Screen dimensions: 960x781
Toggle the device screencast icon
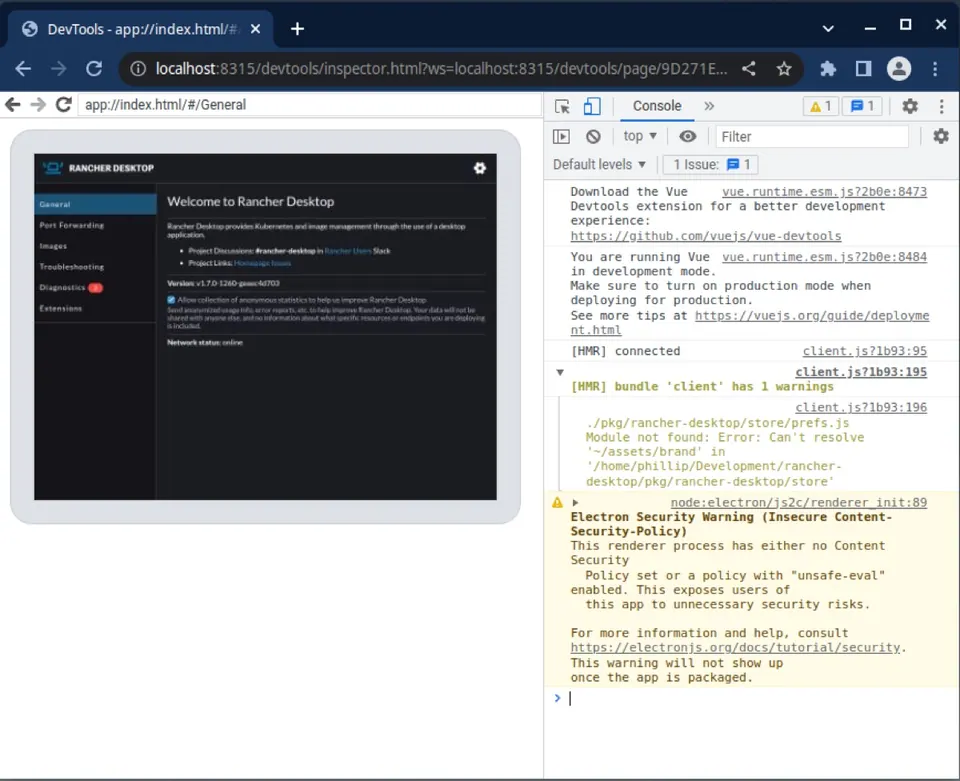(591, 106)
